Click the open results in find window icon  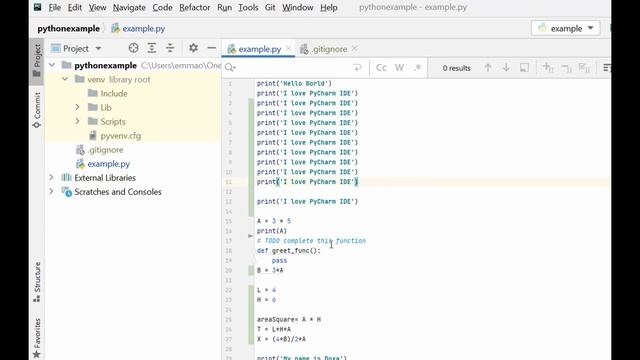pyautogui.click(x=524, y=68)
